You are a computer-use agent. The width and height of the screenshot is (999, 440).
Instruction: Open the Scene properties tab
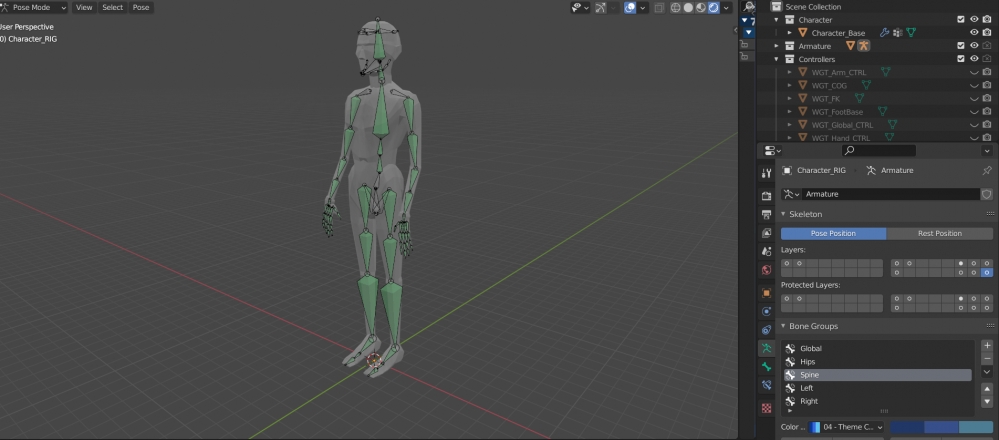point(766,252)
